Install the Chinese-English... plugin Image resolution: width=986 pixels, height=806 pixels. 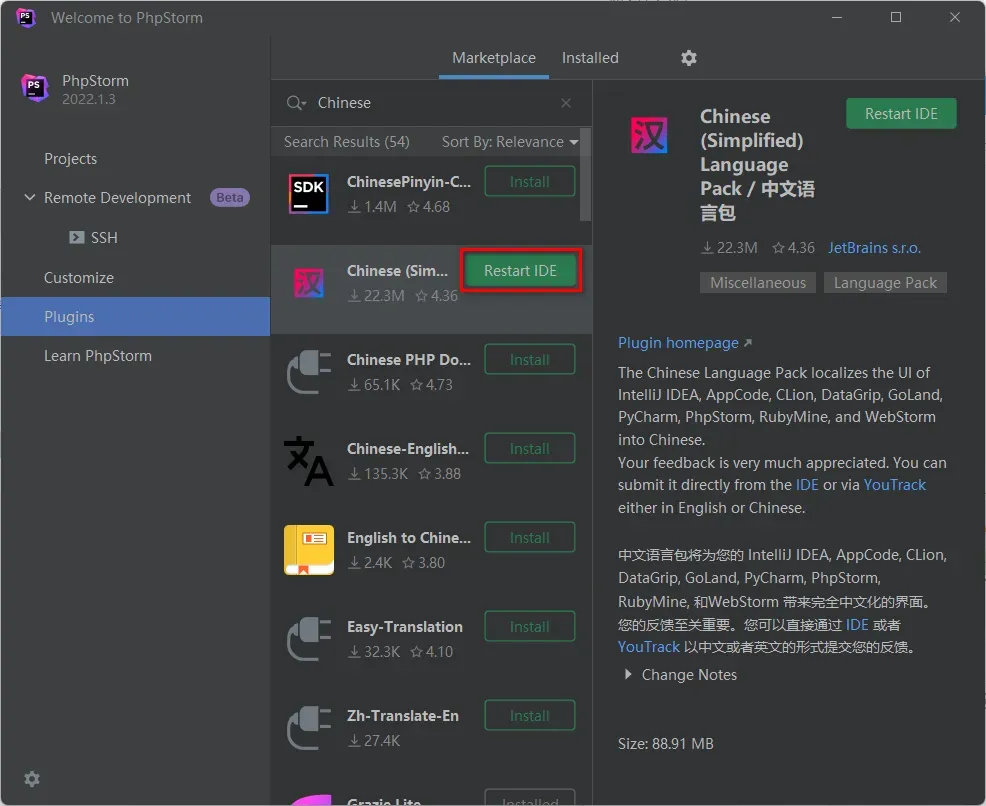pyautogui.click(x=529, y=448)
